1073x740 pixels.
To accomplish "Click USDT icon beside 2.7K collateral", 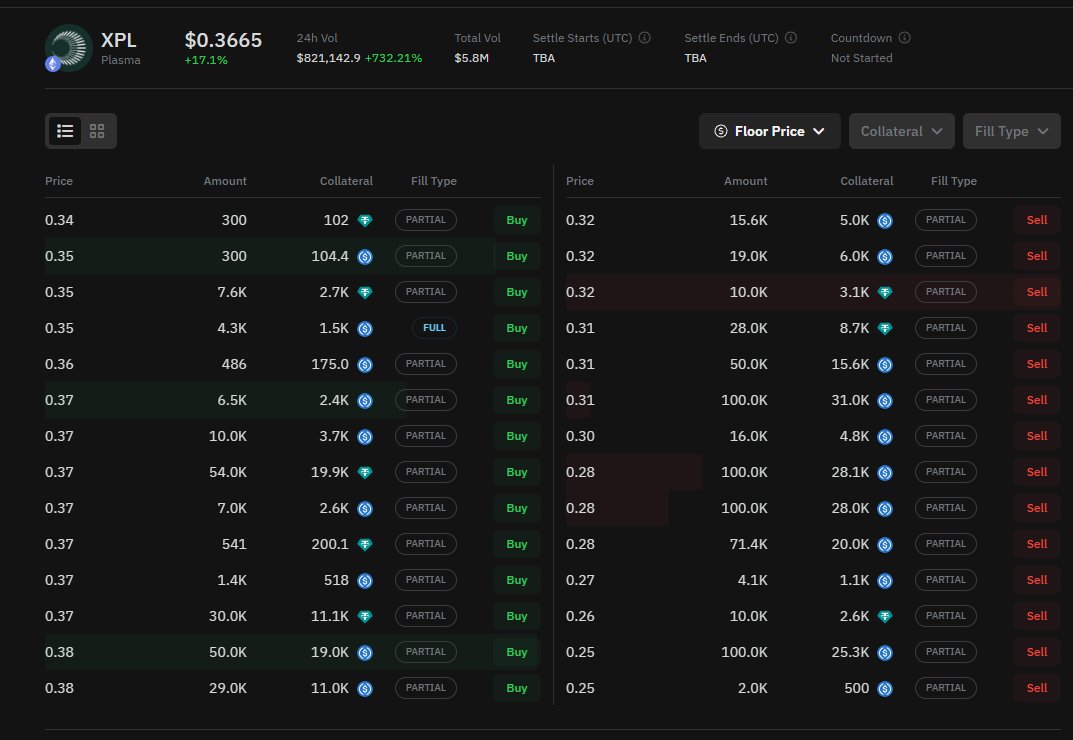I will (365, 292).
